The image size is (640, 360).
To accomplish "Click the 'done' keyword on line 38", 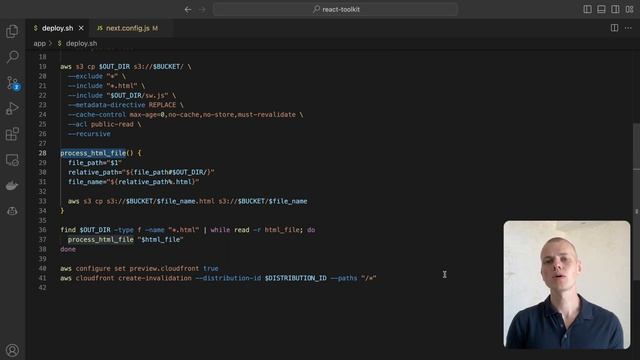I will [68, 249].
